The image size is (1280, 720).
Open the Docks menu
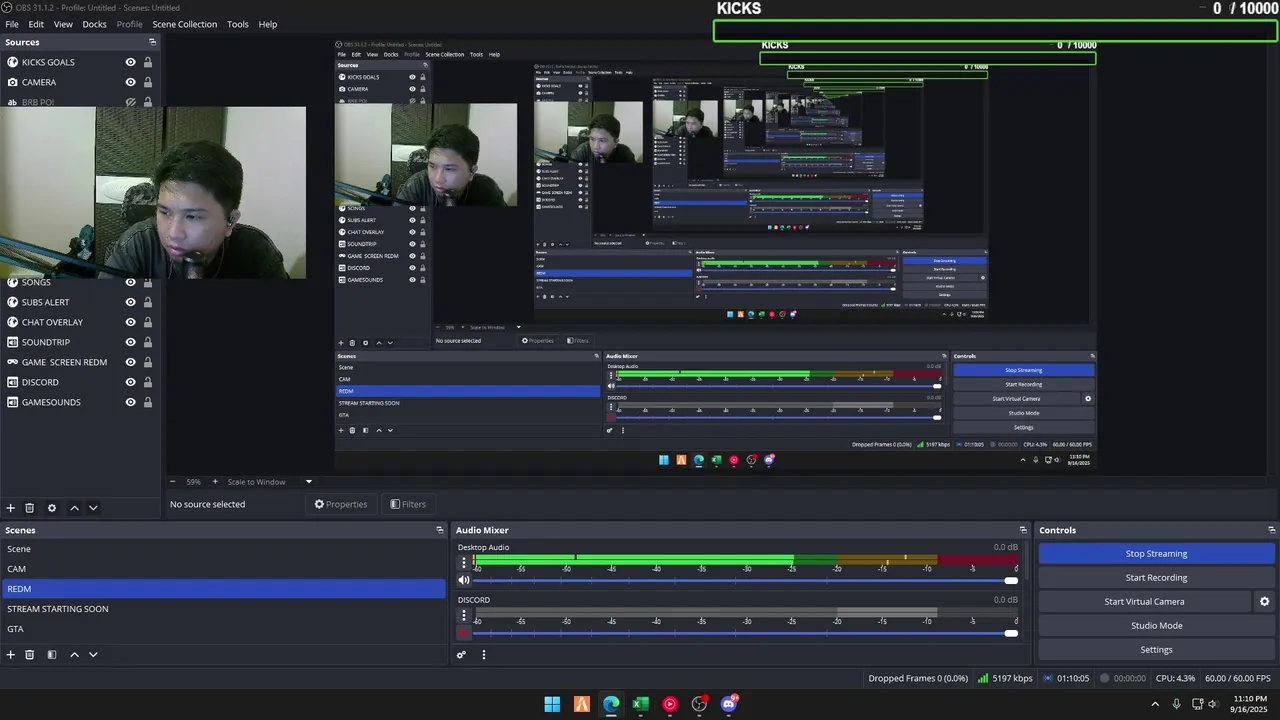pos(94,24)
